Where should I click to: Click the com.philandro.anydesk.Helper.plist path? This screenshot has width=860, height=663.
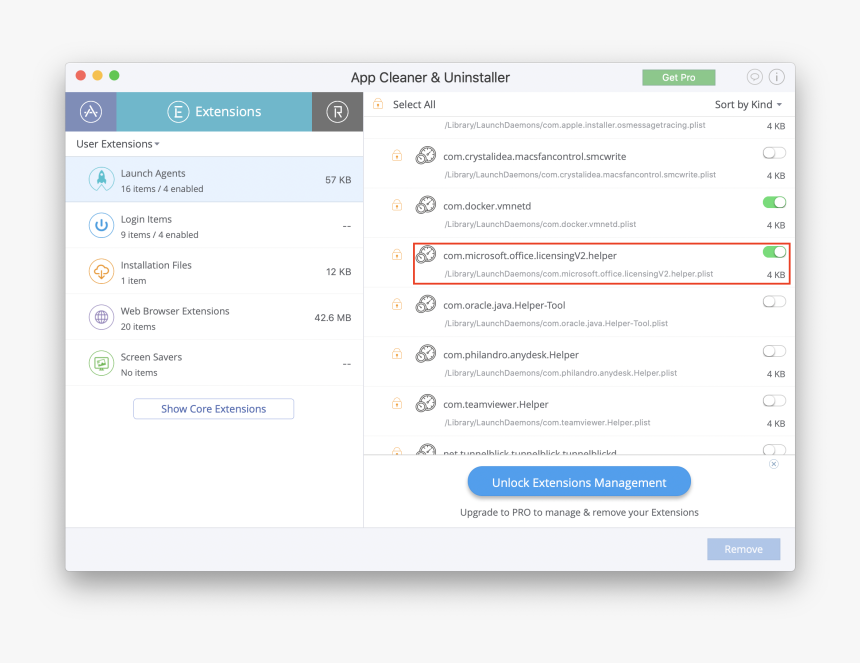(561, 373)
